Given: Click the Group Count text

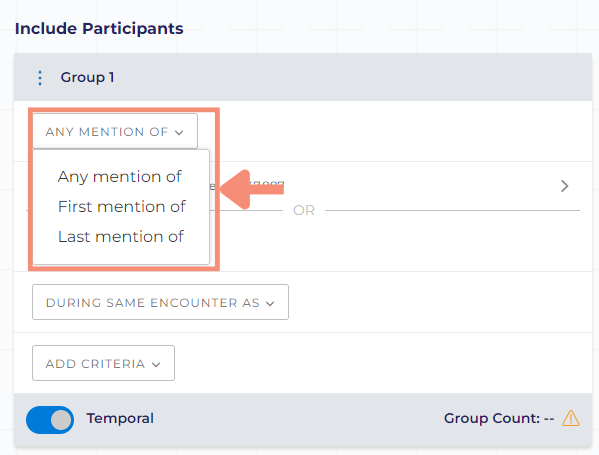Looking at the screenshot, I should pyautogui.click(x=499, y=418).
